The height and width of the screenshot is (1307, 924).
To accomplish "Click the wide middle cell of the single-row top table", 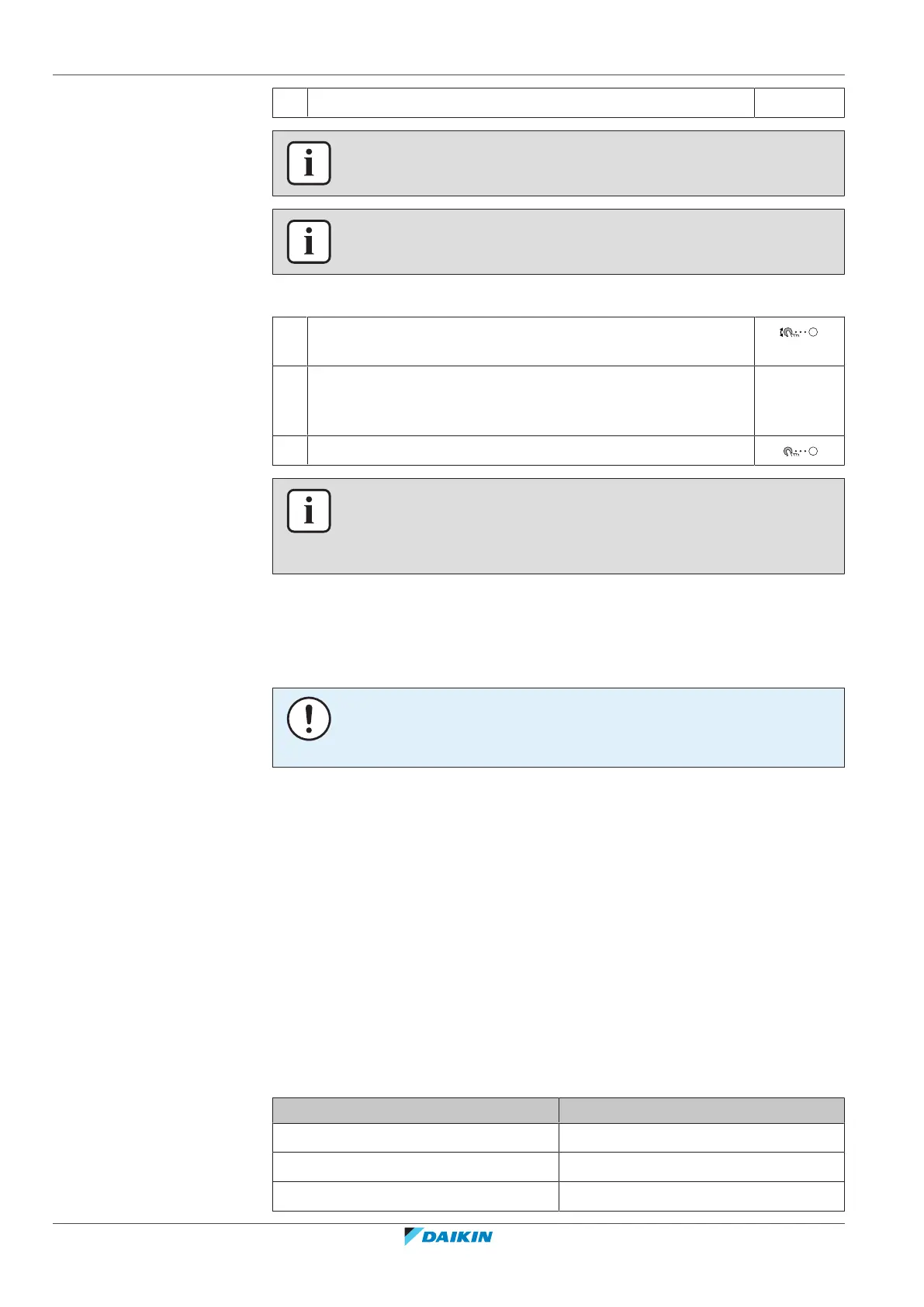I will 531,102.
